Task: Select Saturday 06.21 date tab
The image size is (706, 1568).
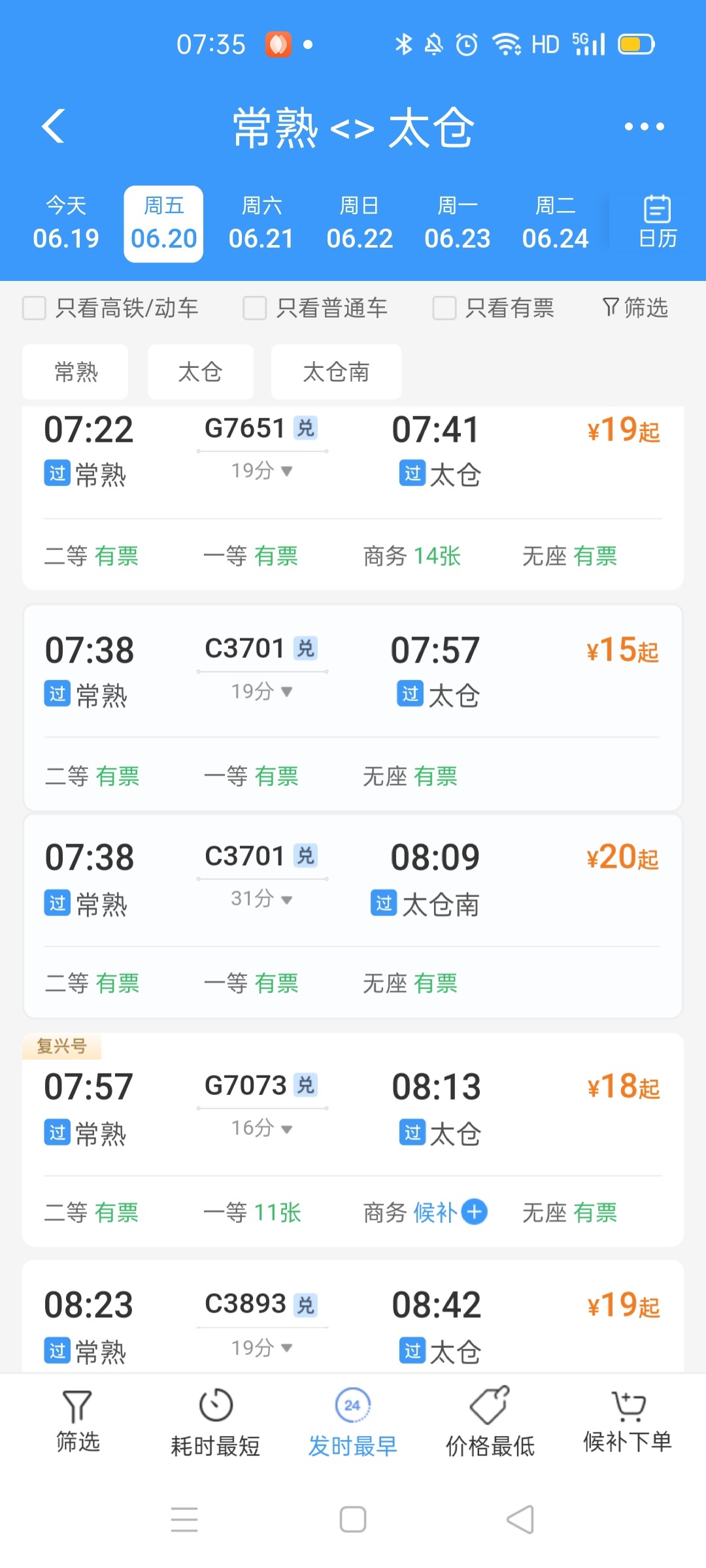Action: click(x=261, y=223)
